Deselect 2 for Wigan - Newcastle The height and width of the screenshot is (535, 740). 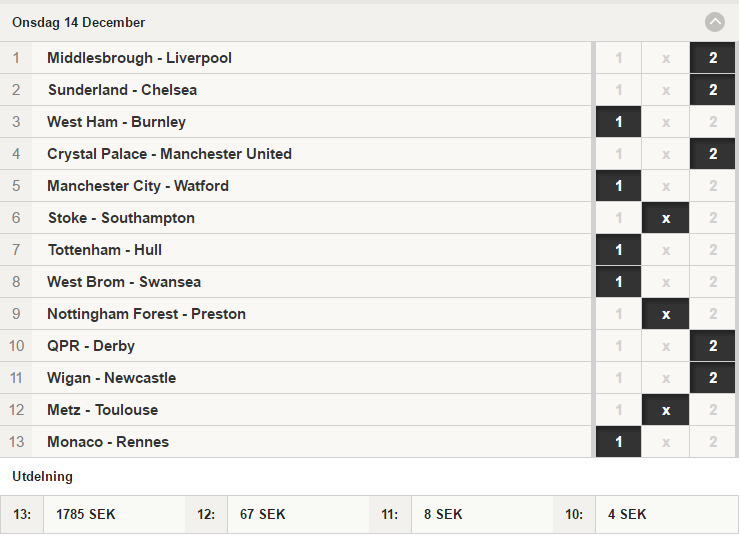pos(713,378)
